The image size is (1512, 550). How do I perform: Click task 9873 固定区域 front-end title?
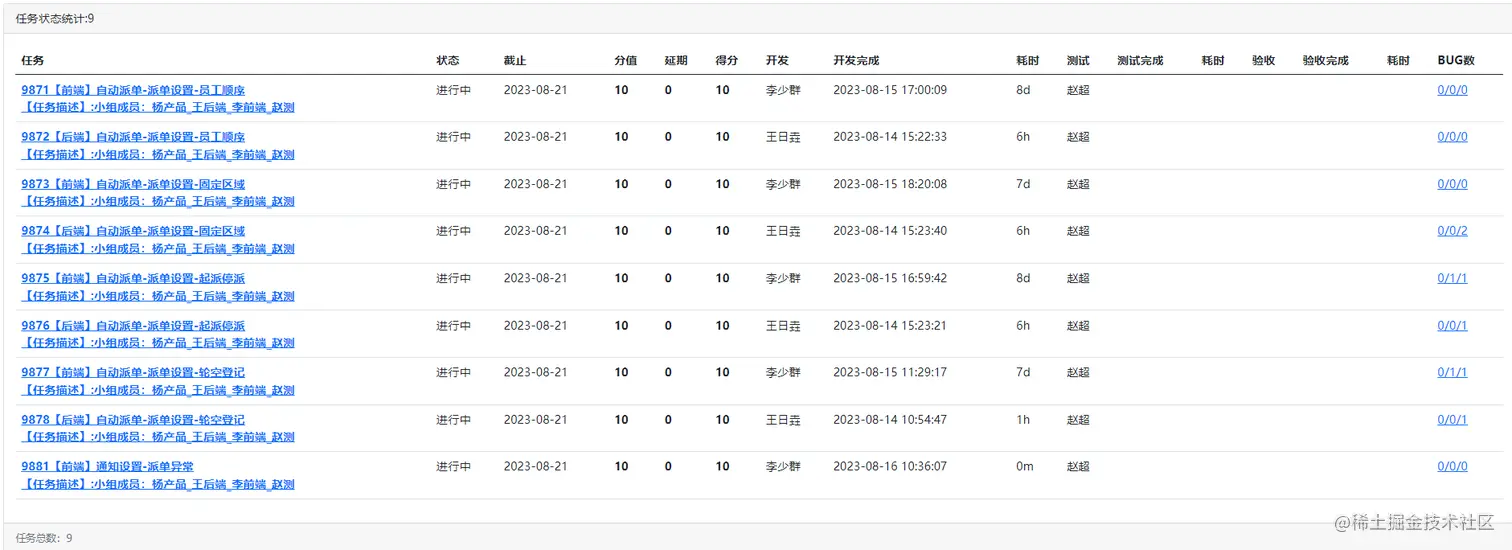(x=133, y=184)
